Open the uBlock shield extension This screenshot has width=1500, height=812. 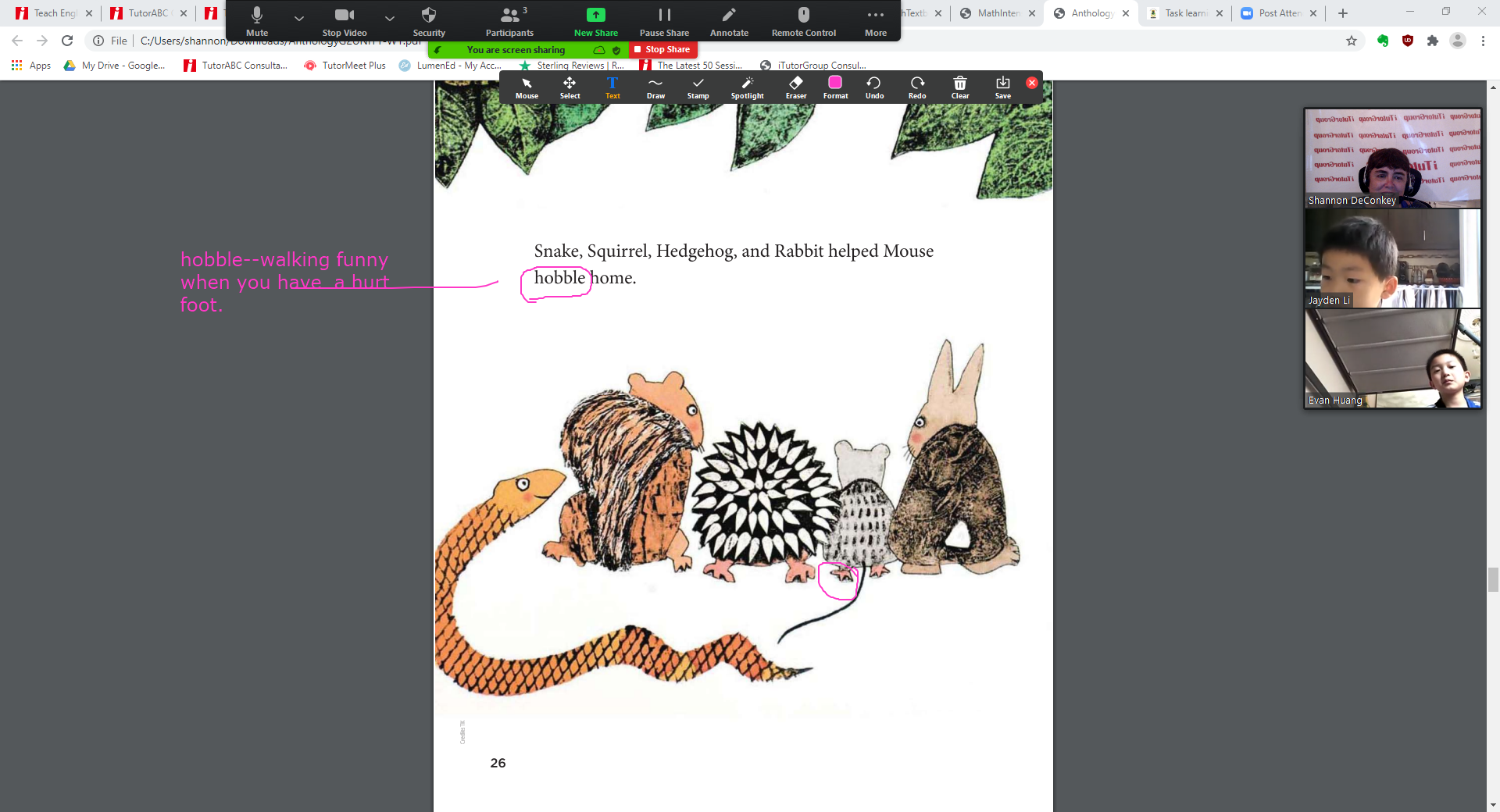pyautogui.click(x=1408, y=41)
